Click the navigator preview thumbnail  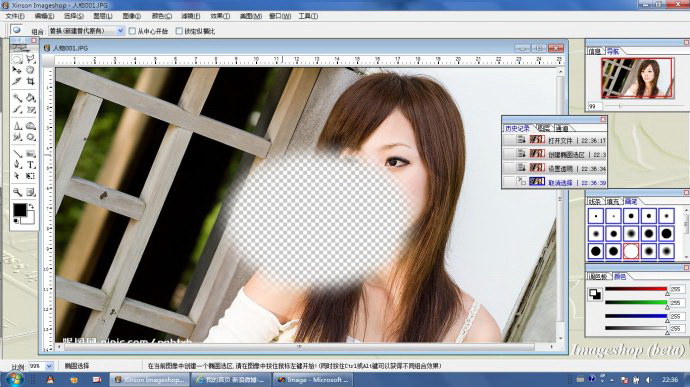(637, 78)
